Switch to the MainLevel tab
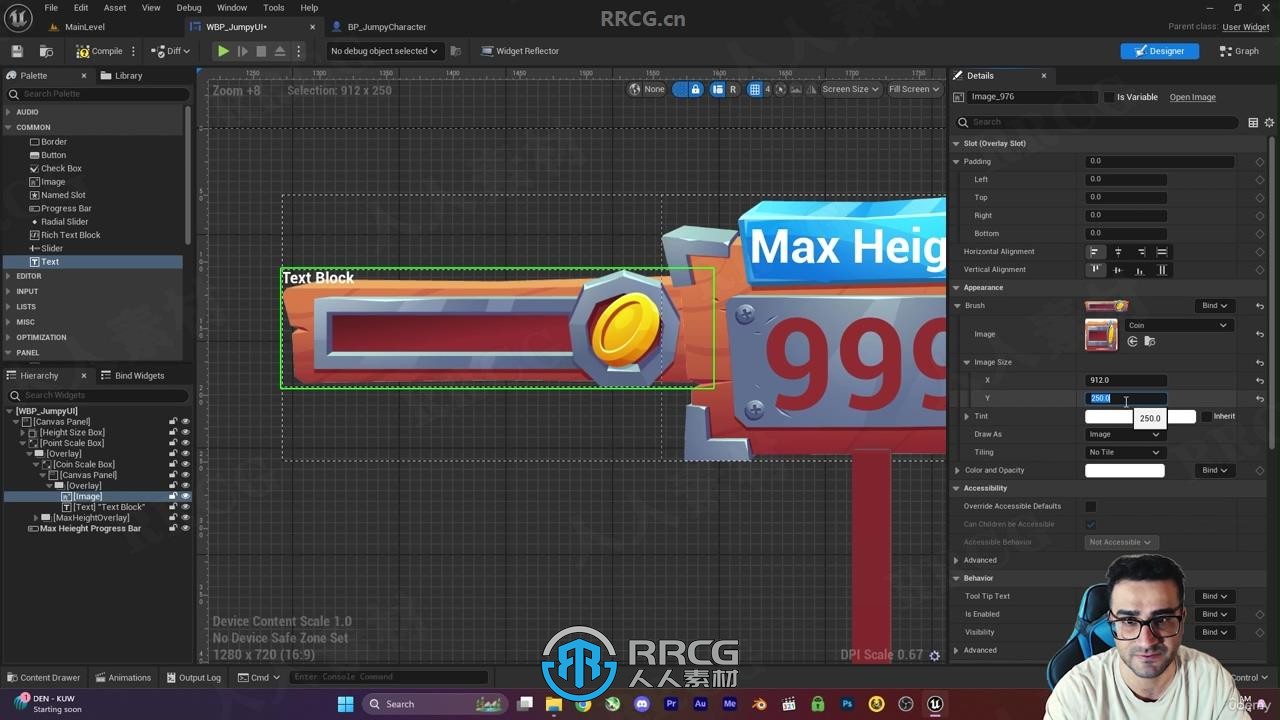The width and height of the screenshot is (1280, 720). [x=85, y=27]
